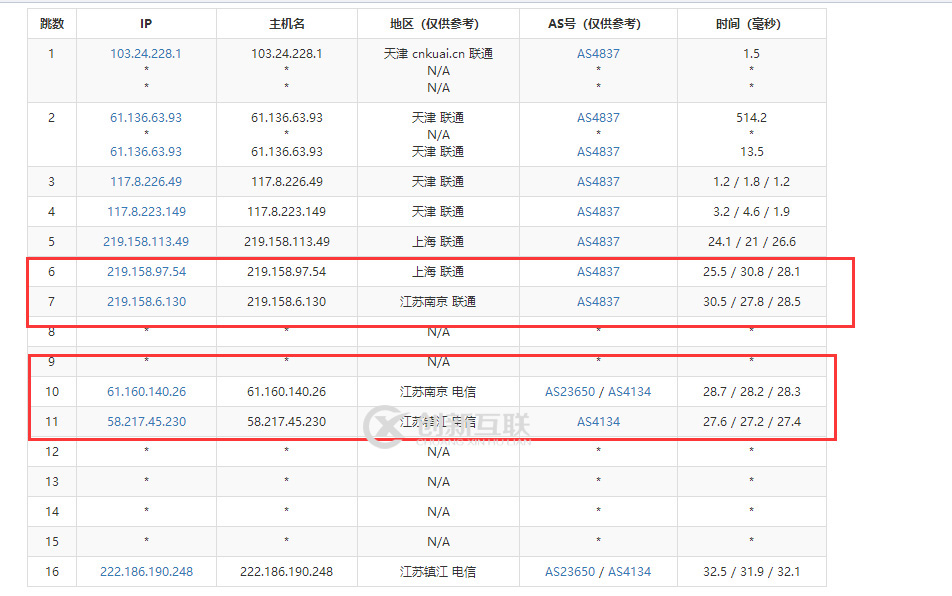
Task: Open IP link 103.24.228.1
Action: [x=146, y=53]
